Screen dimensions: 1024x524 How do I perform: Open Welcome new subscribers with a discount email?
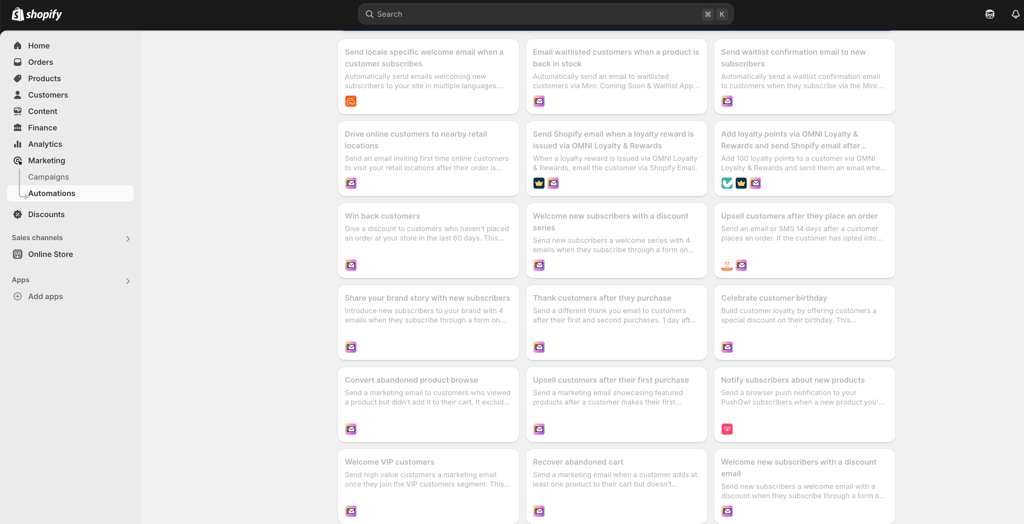coord(805,486)
